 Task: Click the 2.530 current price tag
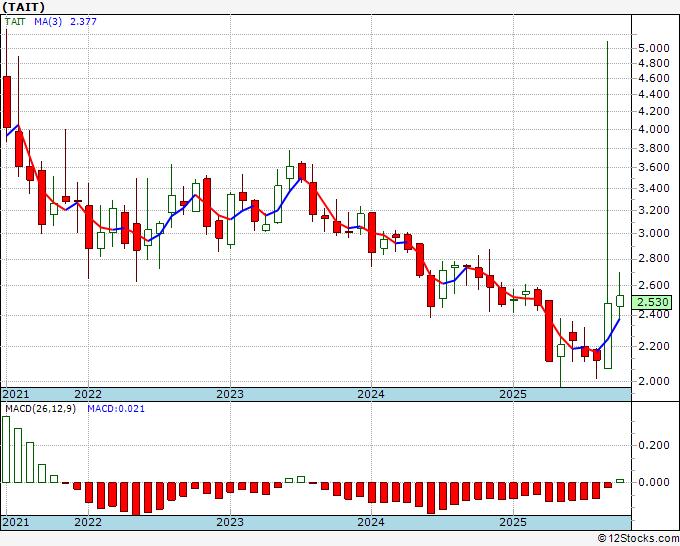coord(651,302)
